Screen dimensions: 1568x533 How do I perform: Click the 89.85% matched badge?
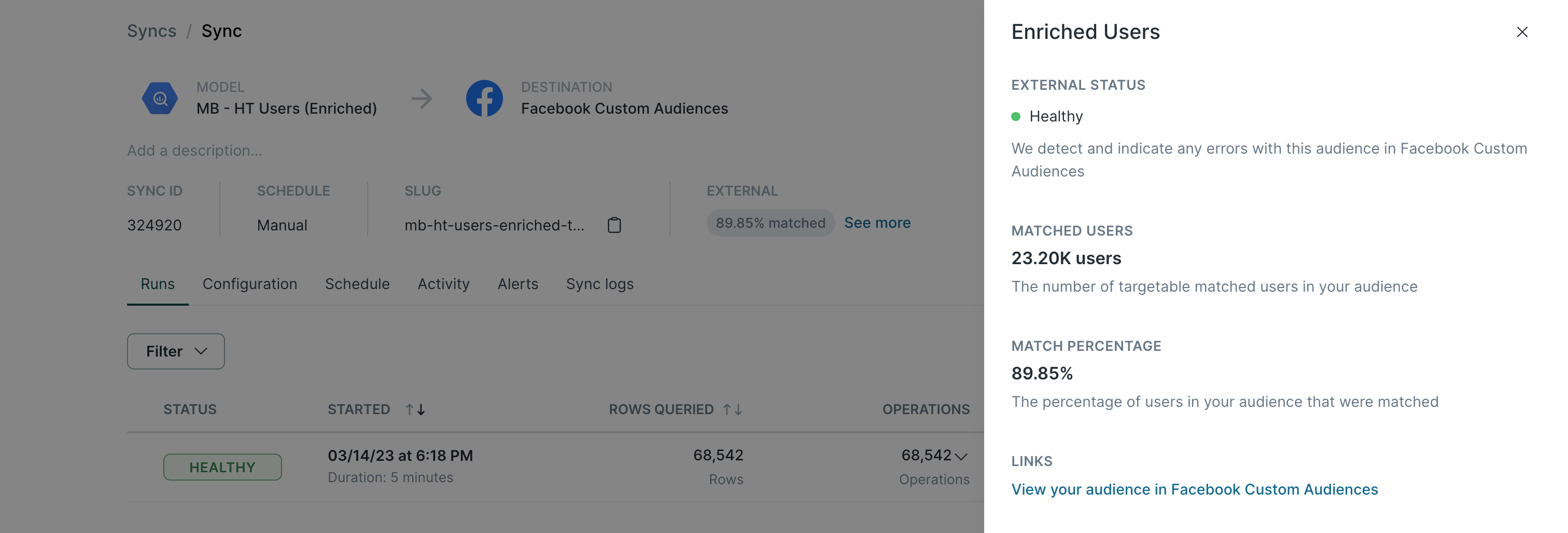coord(770,223)
